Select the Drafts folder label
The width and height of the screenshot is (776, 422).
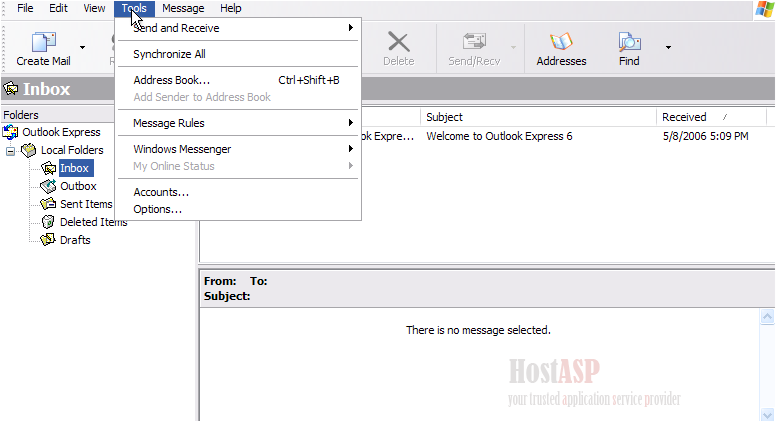[x=75, y=240]
